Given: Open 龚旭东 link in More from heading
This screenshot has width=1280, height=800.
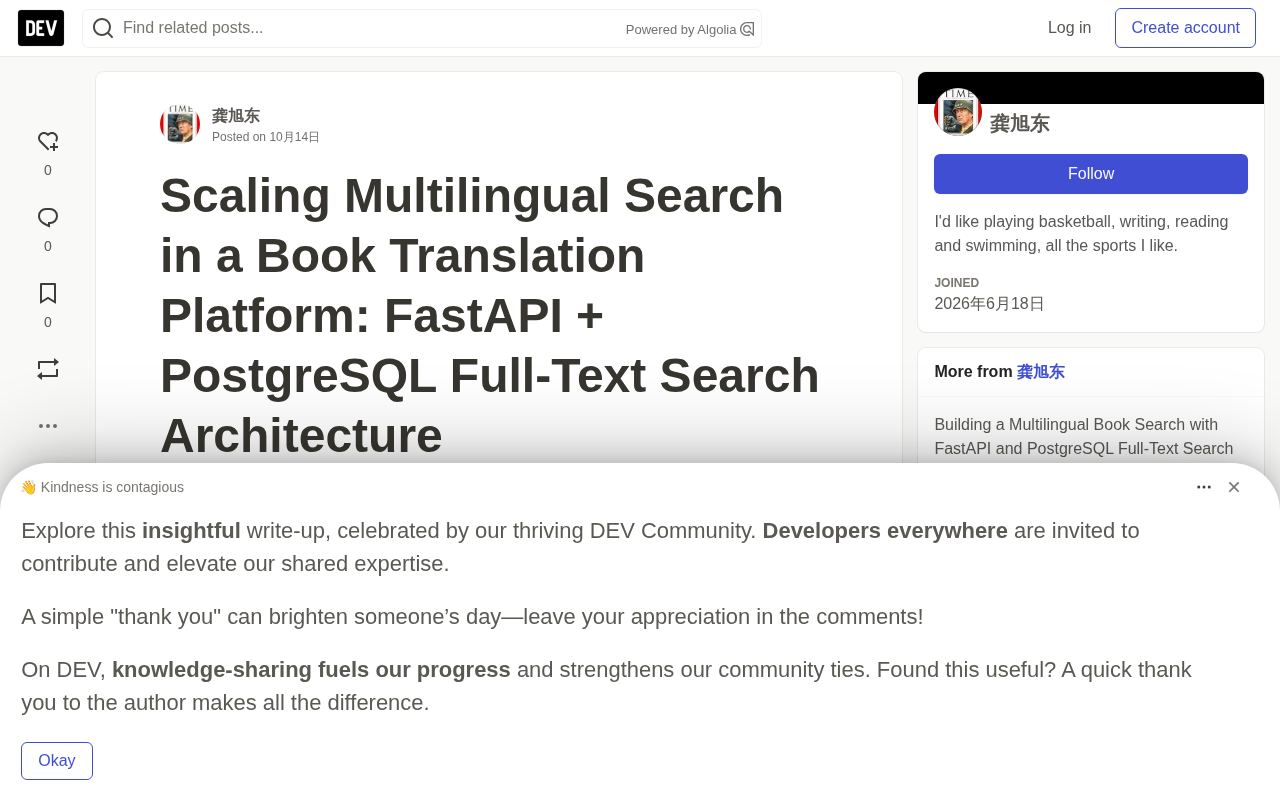Looking at the screenshot, I should click(1041, 372).
